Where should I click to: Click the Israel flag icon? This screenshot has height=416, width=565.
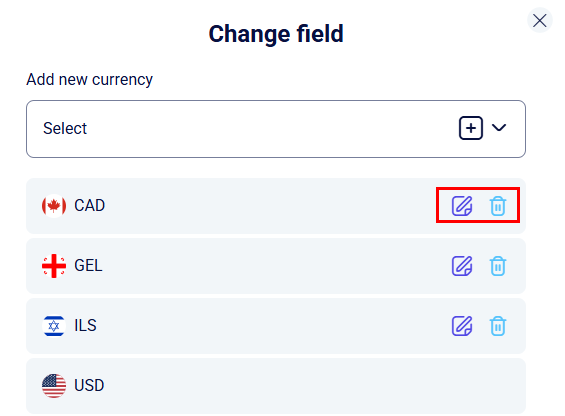54,326
